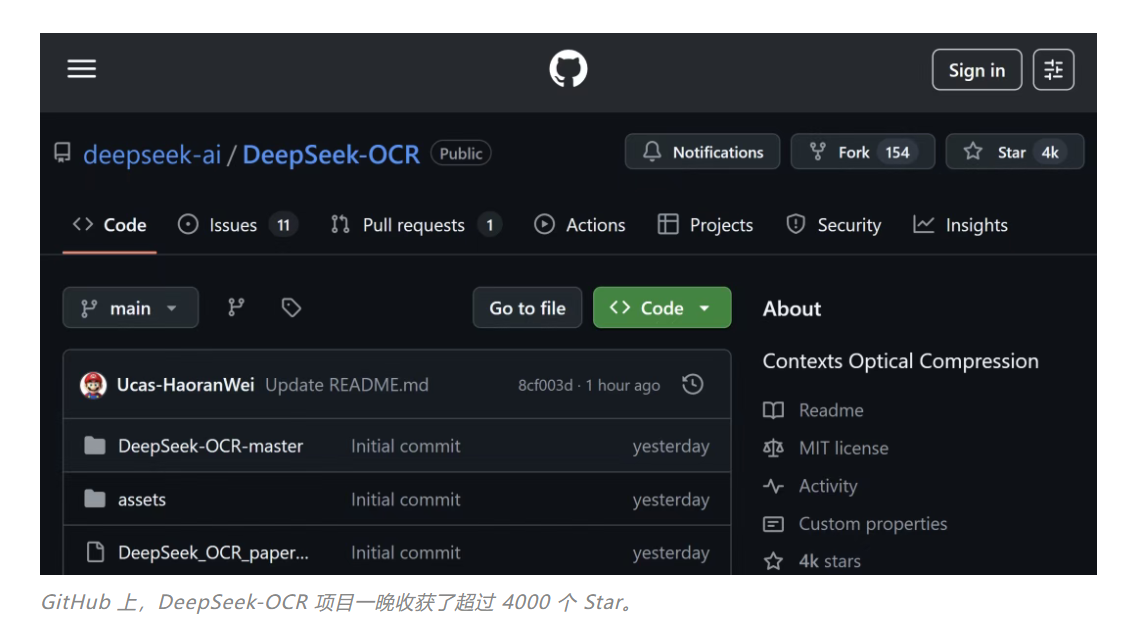1134x632 pixels.
Task: Open the Pull requests tab
Action: click(x=413, y=225)
